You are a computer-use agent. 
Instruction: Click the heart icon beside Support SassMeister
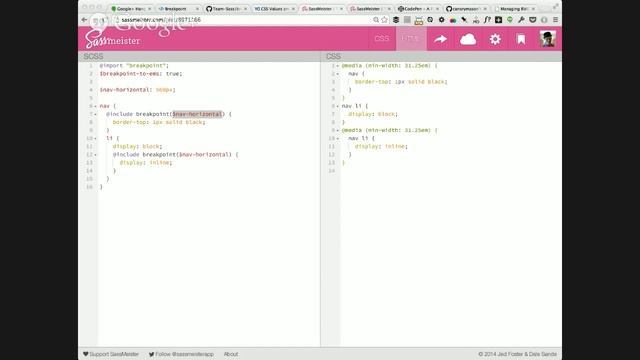pos(86,354)
